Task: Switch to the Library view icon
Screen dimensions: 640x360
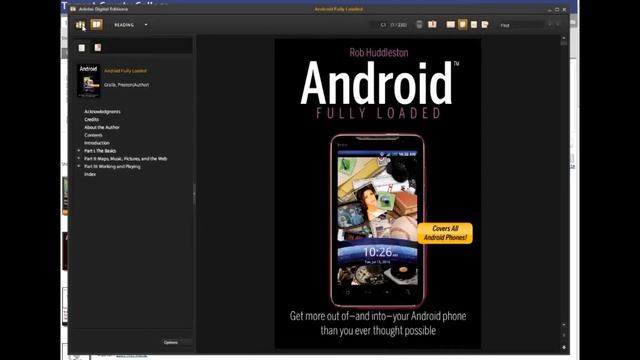Action: point(80,25)
